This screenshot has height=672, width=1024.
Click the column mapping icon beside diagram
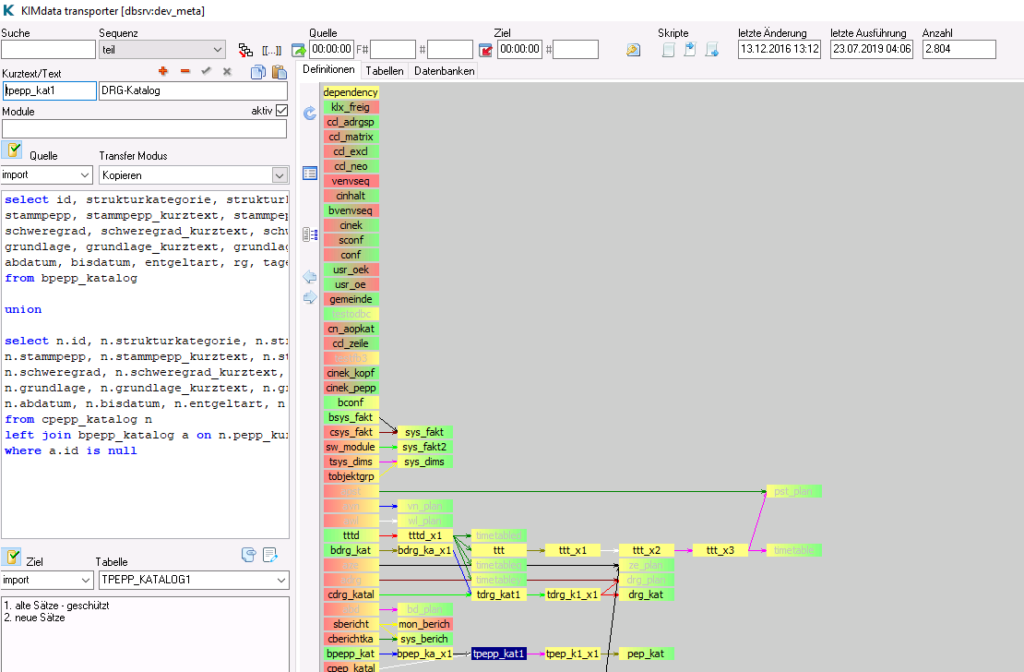[x=310, y=234]
